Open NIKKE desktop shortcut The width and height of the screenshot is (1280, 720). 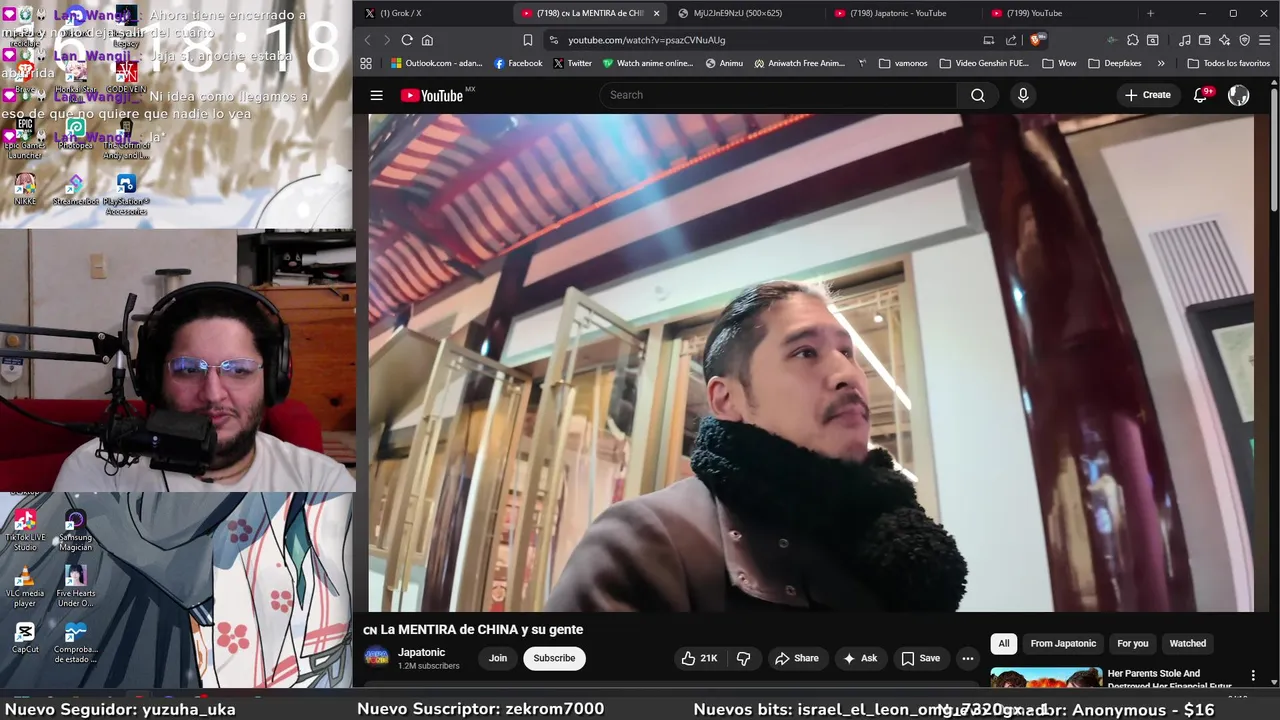25,190
